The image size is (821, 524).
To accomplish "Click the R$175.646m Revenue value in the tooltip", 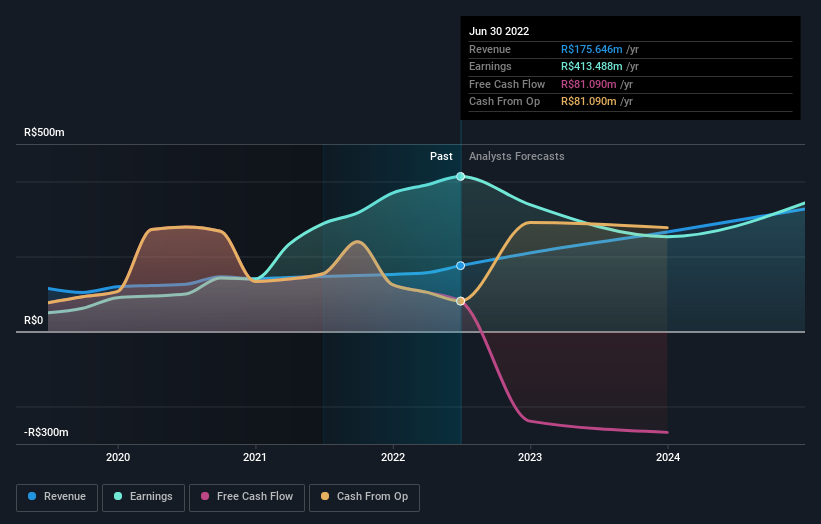I will pos(592,49).
